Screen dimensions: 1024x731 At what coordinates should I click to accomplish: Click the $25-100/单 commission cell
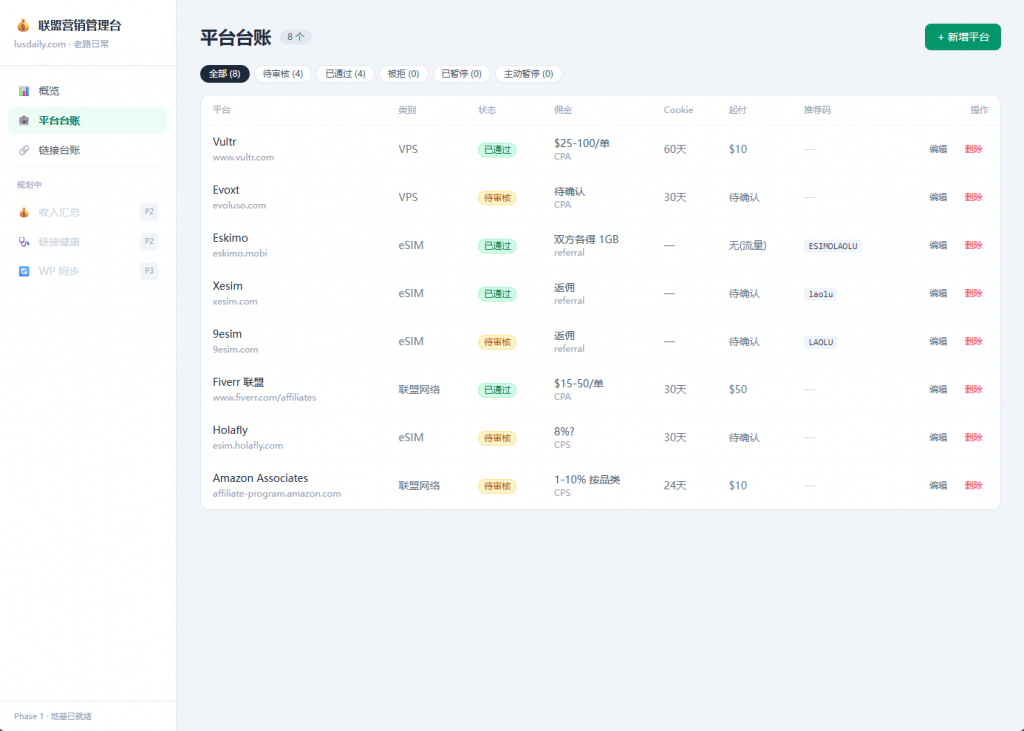click(581, 143)
